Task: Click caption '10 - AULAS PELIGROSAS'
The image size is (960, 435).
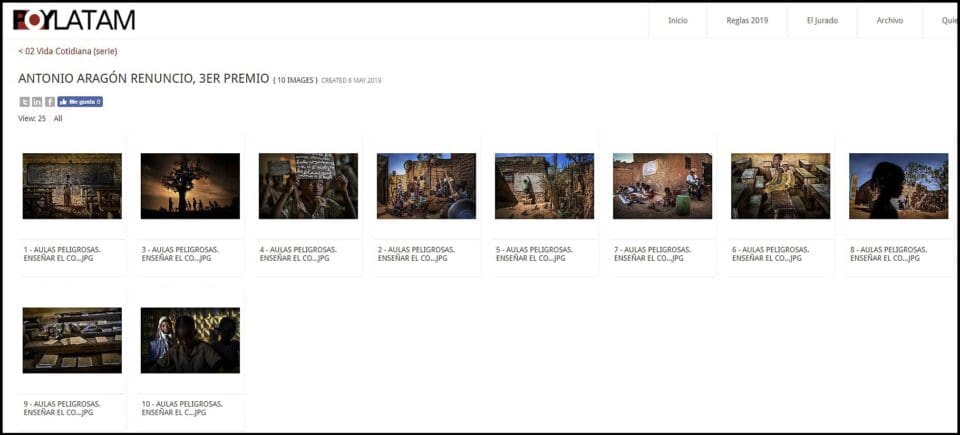Action: (x=182, y=409)
